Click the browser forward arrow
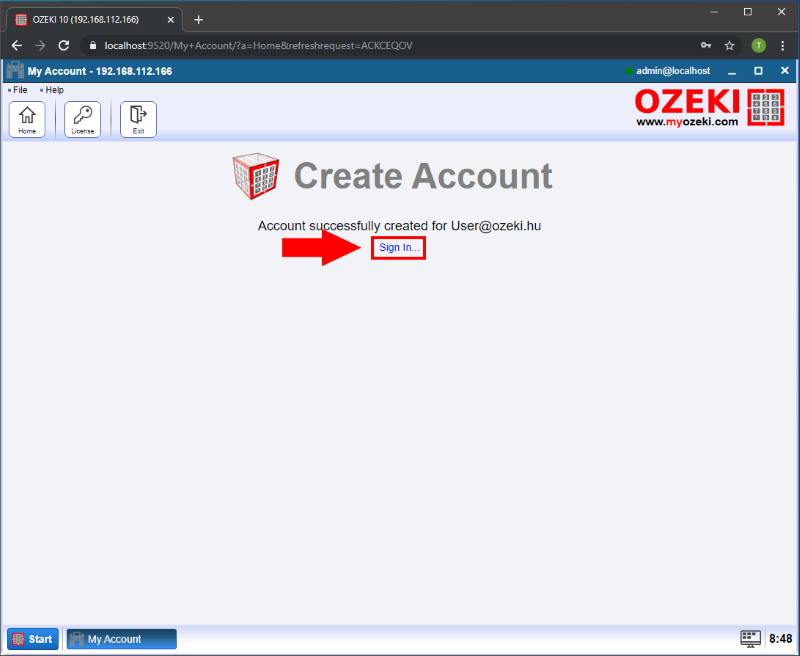 coord(40,46)
